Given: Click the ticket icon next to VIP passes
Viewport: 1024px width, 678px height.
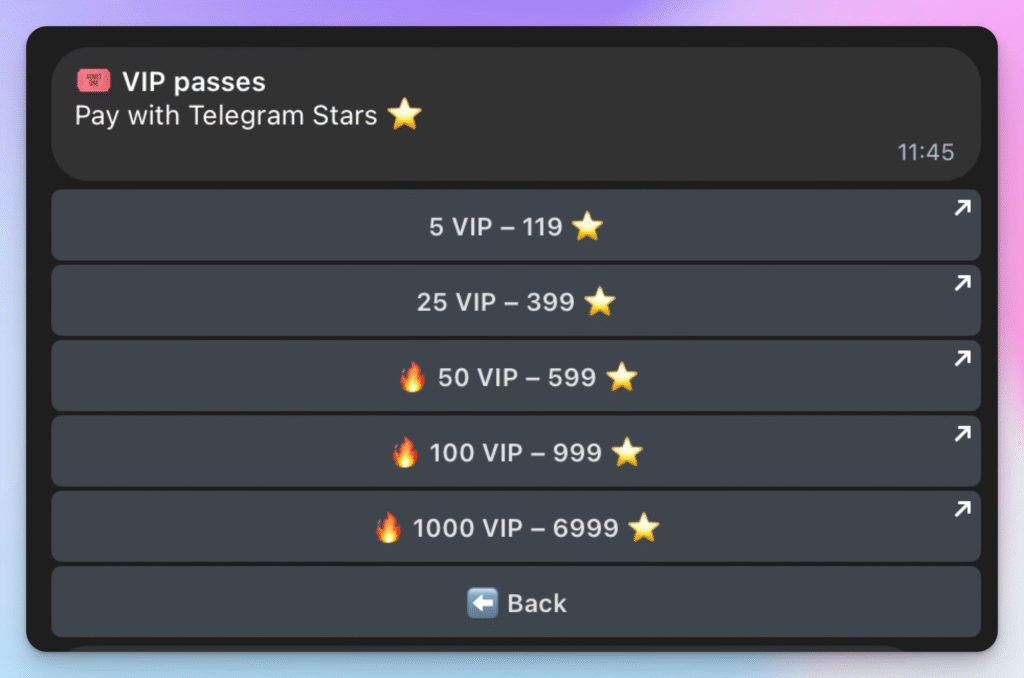Looking at the screenshot, I should [93, 81].
